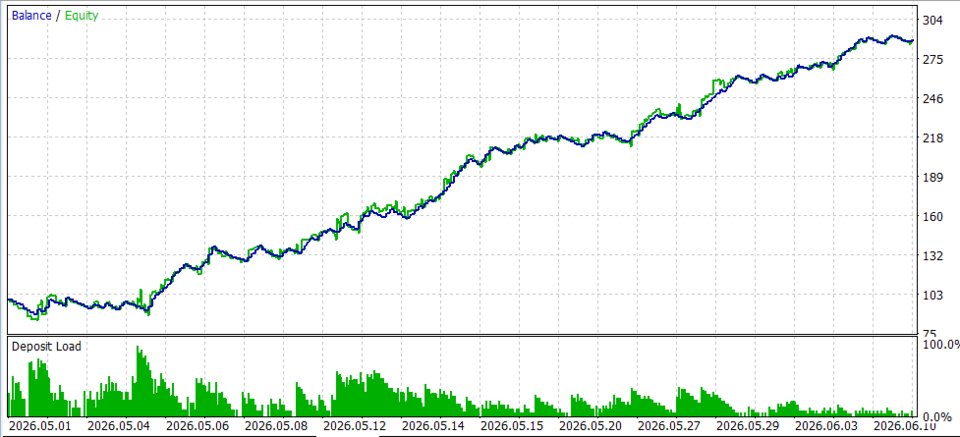Select the 103 value on the vertical axis
The image size is (960, 437).
pos(932,295)
